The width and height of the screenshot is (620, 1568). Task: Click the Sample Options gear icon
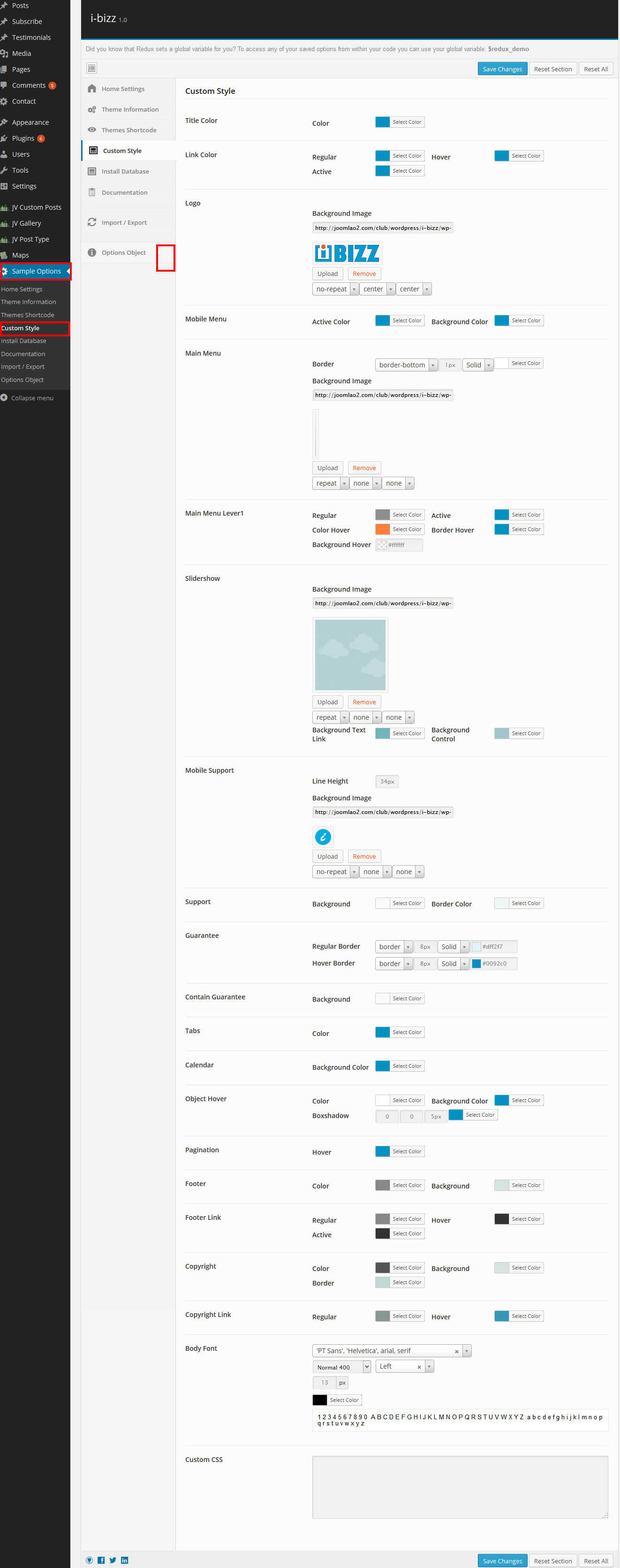4,272
